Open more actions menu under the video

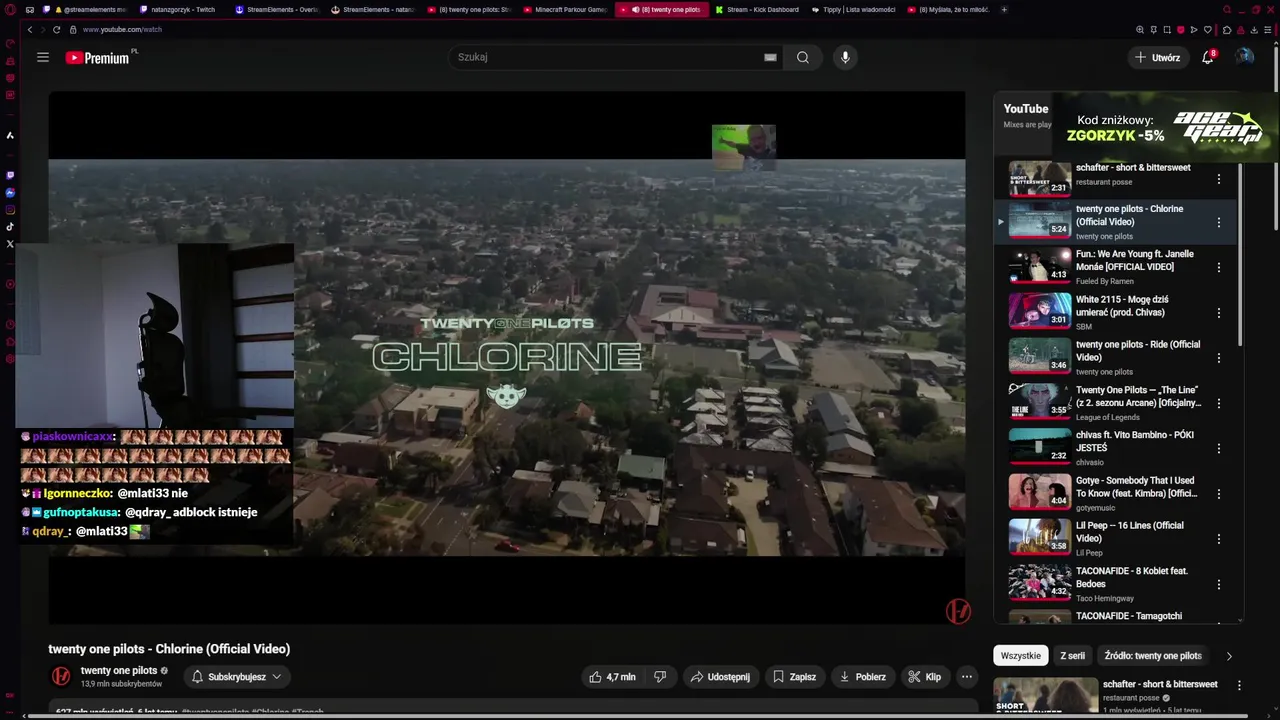(966, 677)
